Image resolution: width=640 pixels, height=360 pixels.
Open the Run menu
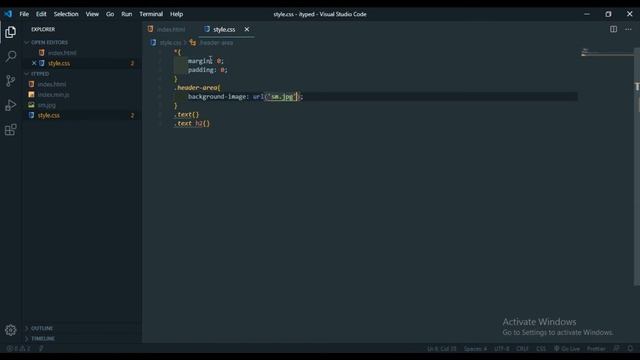[x=127, y=14]
